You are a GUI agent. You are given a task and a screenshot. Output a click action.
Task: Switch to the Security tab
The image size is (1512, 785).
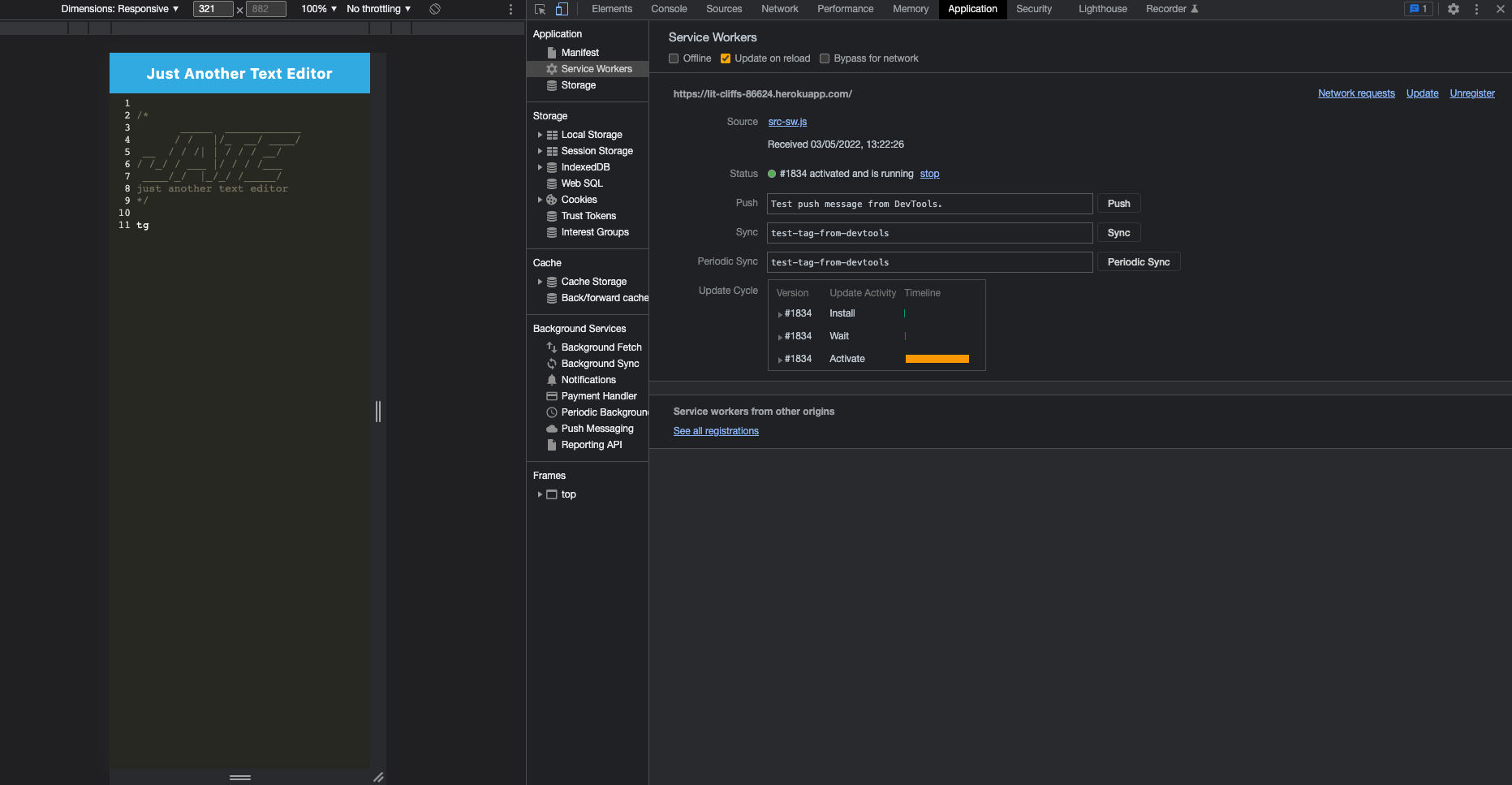1034,9
